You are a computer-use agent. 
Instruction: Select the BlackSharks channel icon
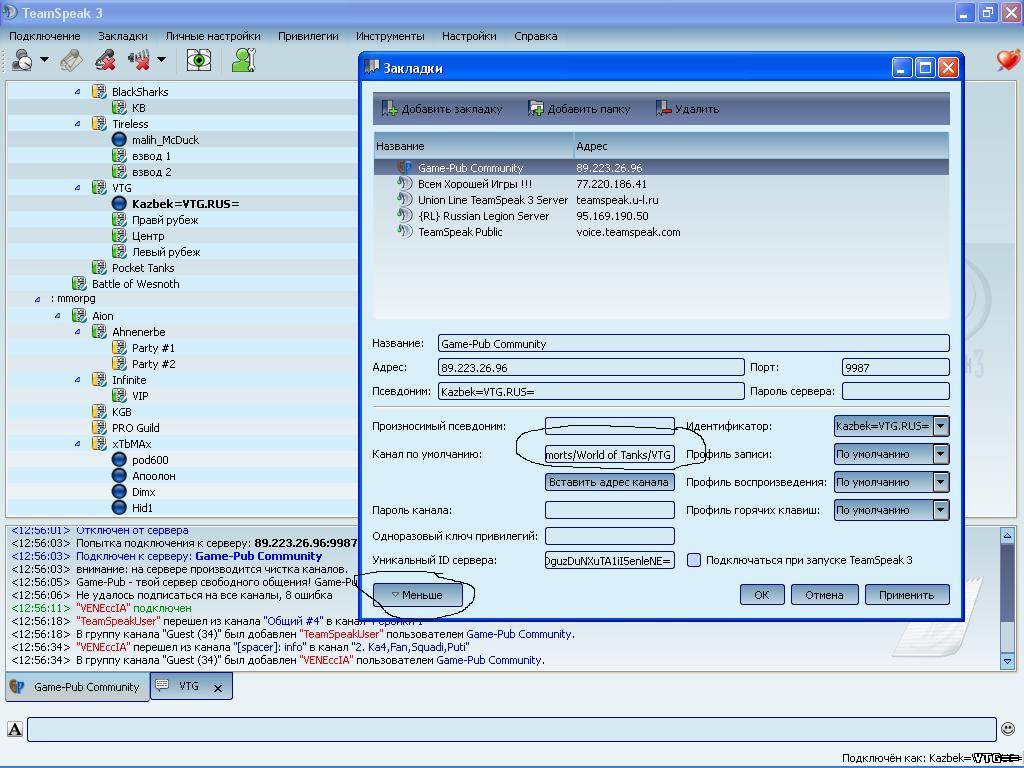99,91
